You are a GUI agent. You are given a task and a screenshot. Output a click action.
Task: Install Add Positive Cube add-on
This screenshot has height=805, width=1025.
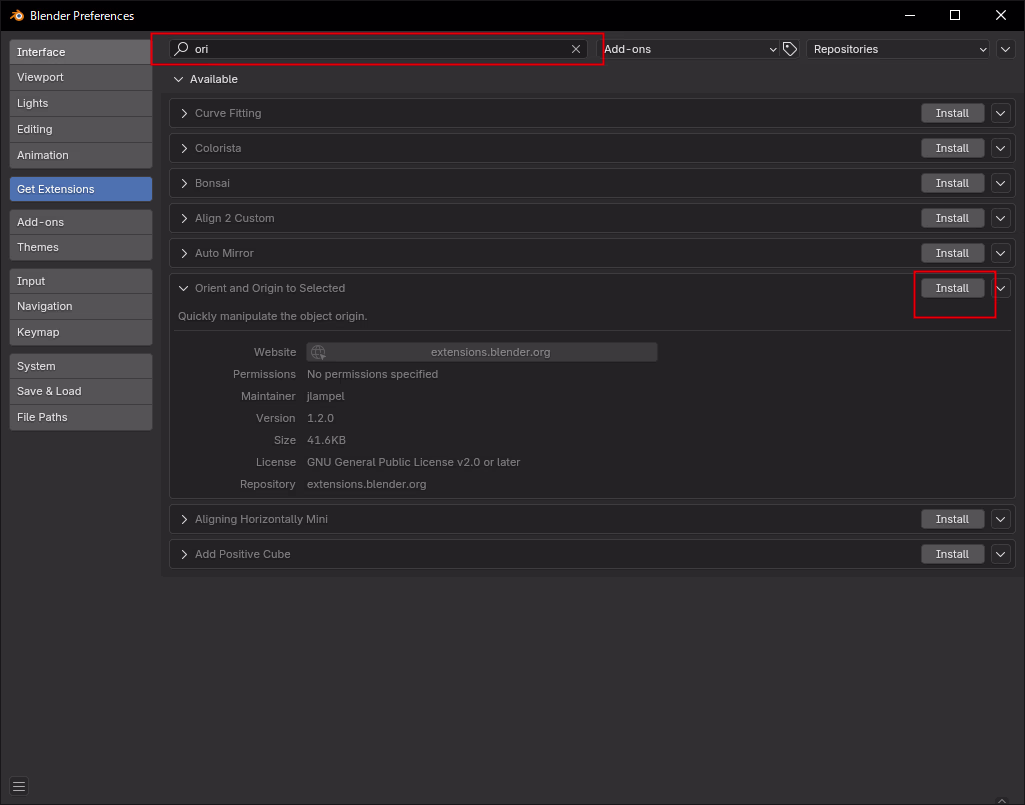pos(952,555)
